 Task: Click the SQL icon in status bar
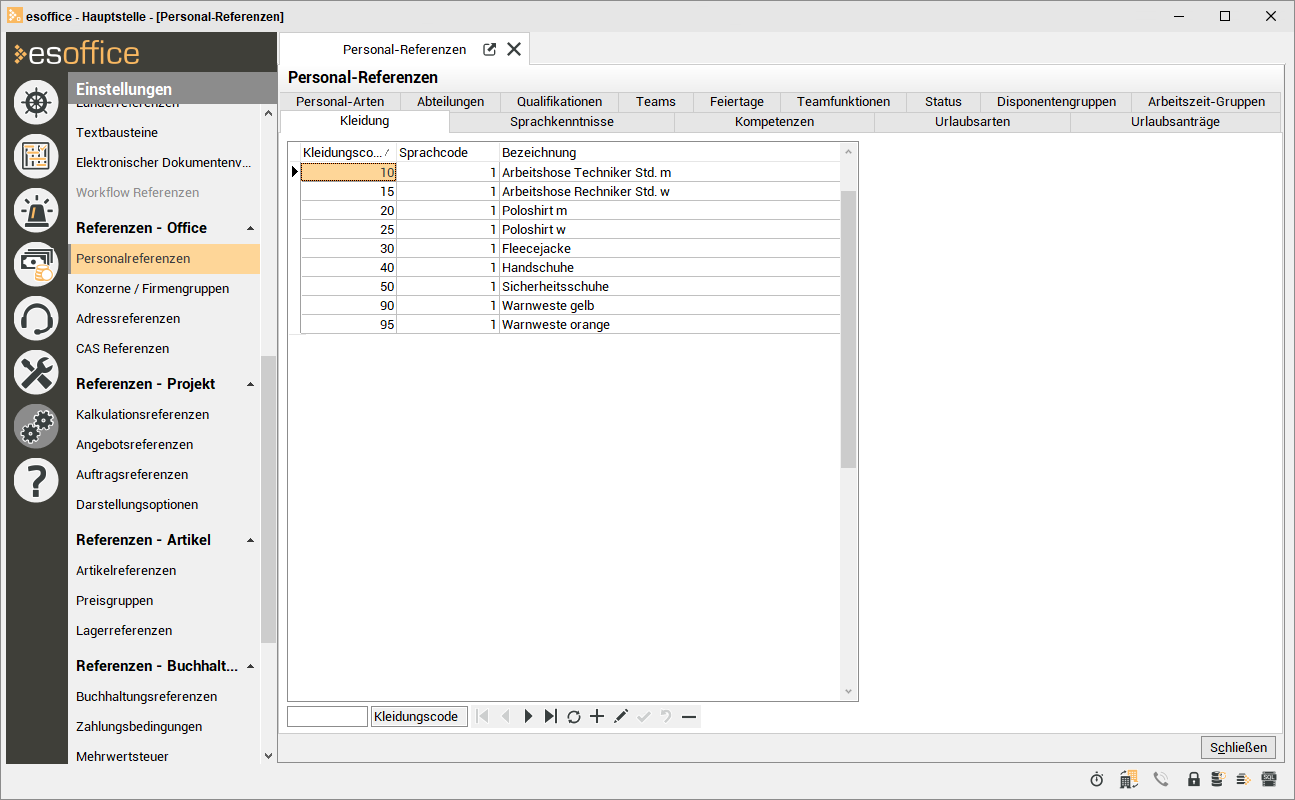[x=1269, y=779]
